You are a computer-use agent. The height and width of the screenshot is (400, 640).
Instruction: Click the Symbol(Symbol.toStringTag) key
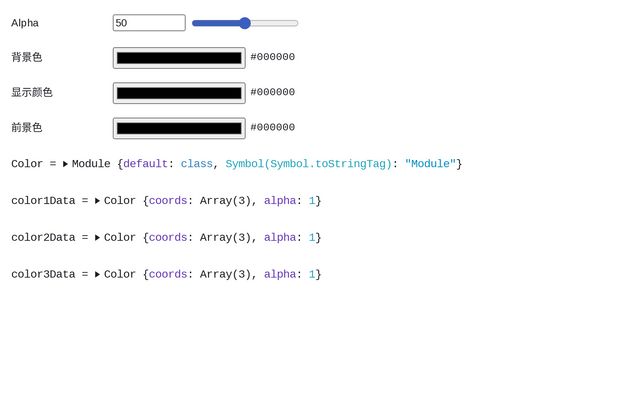coord(308,164)
